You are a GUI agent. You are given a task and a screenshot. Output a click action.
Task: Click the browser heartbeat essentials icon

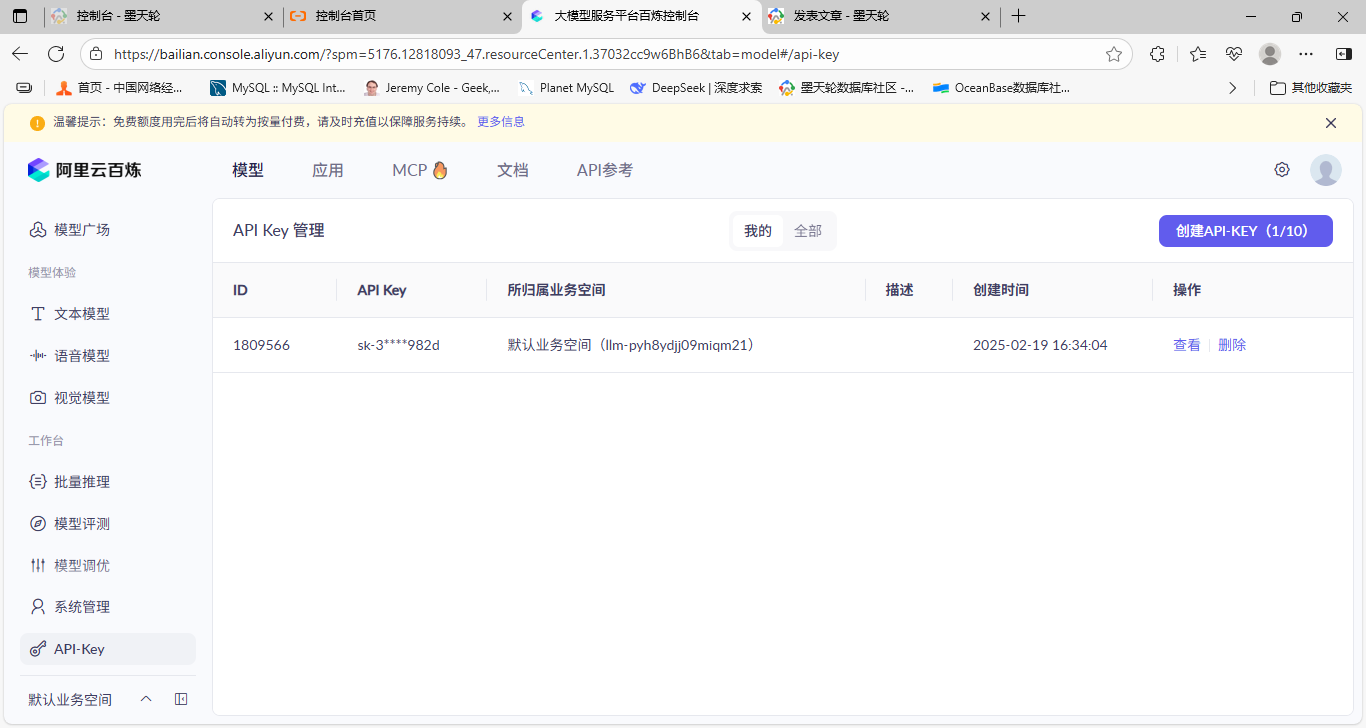click(1234, 54)
